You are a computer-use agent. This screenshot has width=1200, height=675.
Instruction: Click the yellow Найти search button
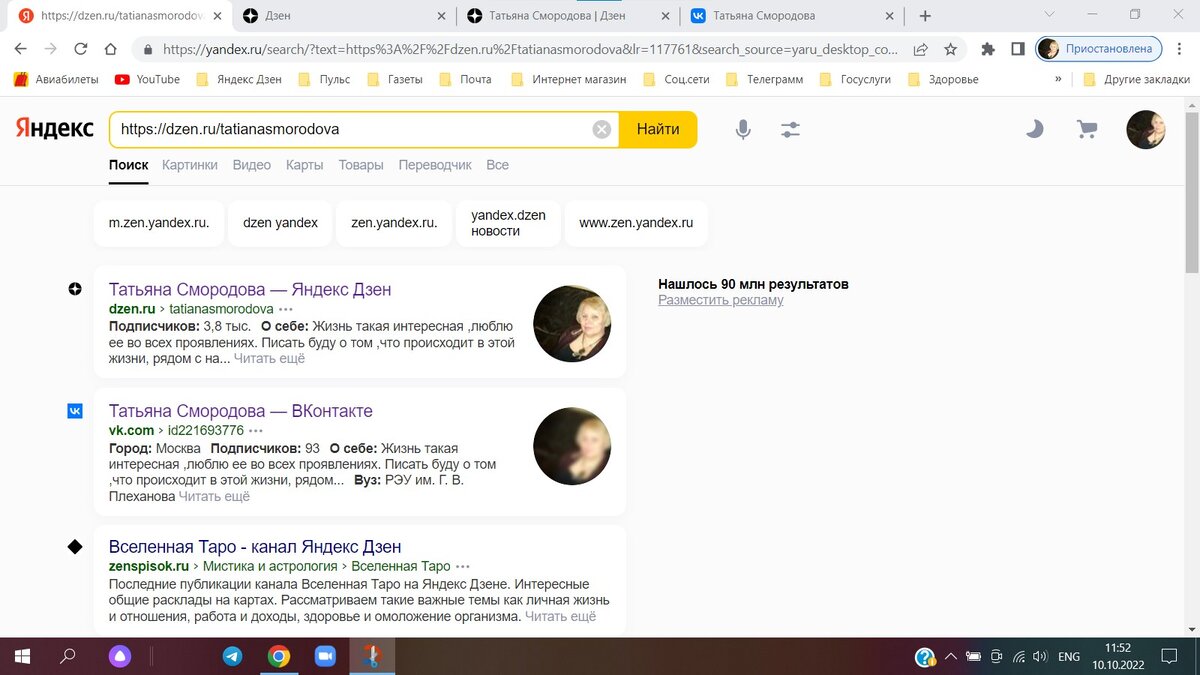pyautogui.click(x=658, y=129)
